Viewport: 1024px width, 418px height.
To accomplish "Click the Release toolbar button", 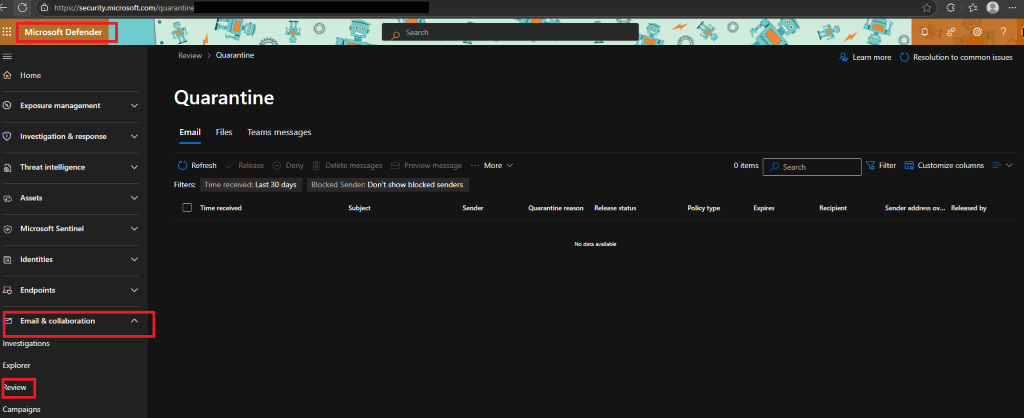I will tap(245, 166).
